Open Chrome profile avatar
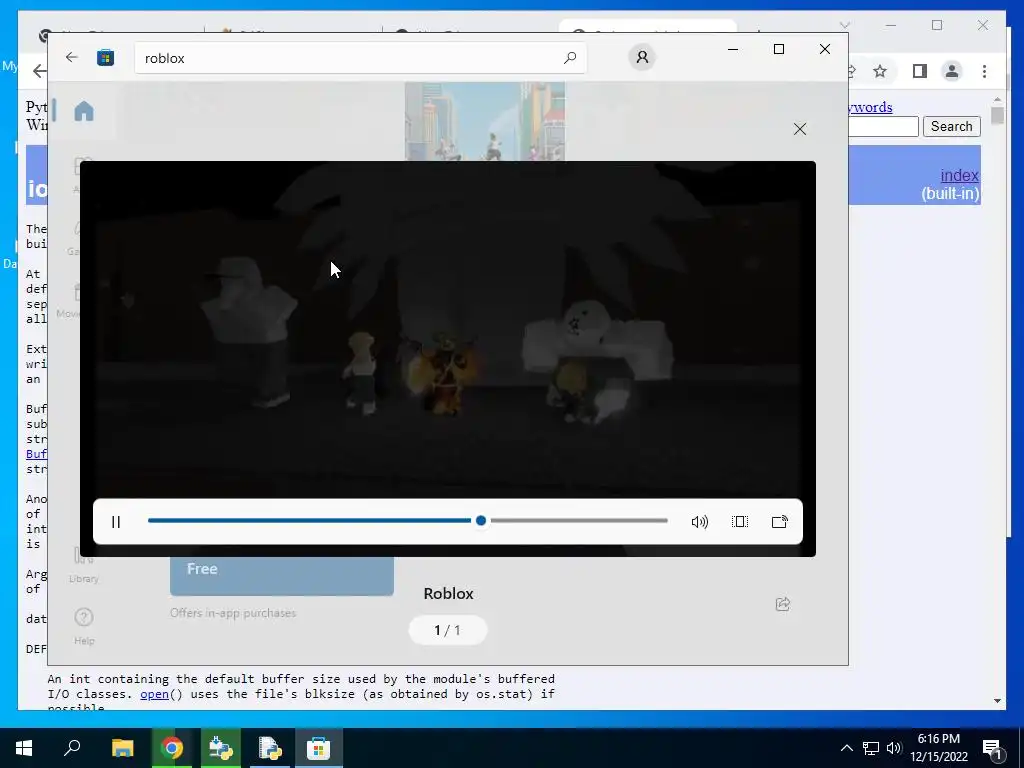The height and width of the screenshot is (768, 1024). (x=952, y=71)
